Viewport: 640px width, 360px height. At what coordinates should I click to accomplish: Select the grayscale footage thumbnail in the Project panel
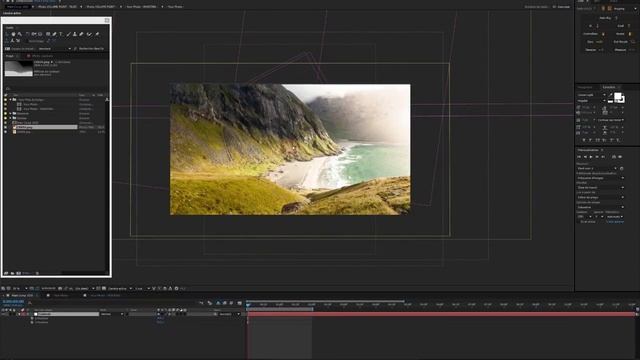(18, 69)
